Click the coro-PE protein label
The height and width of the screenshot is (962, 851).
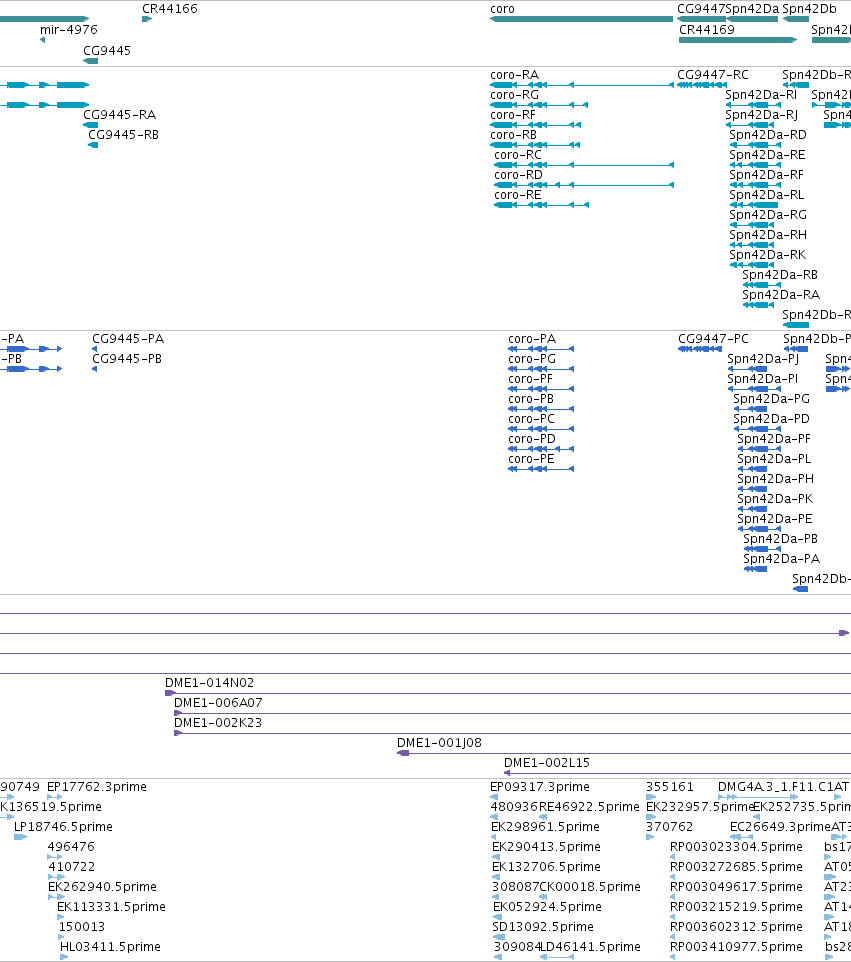coord(531,458)
